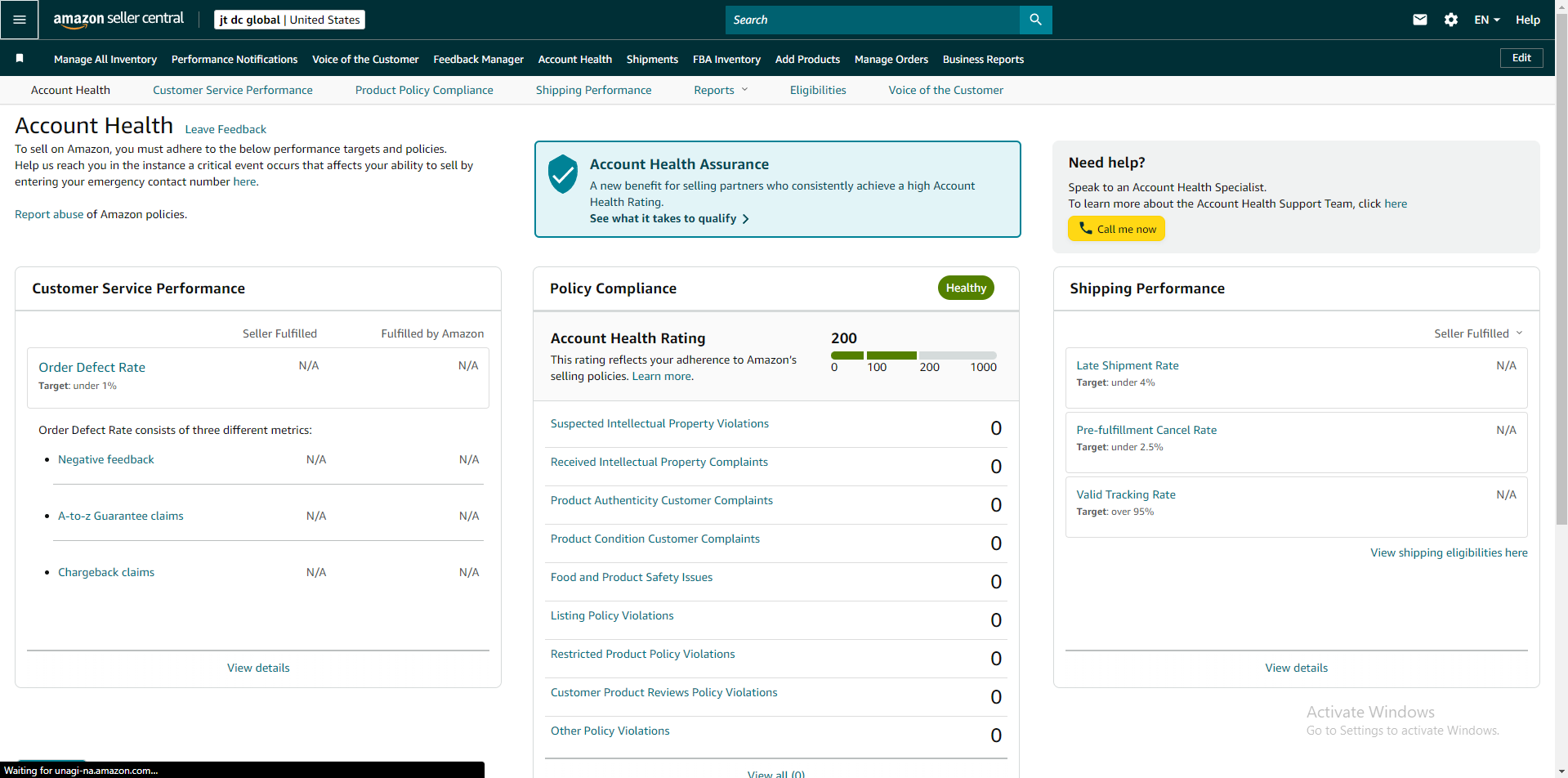The height and width of the screenshot is (778, 1568).
Task: Click the Report abuse link
Action: point(49,214)
